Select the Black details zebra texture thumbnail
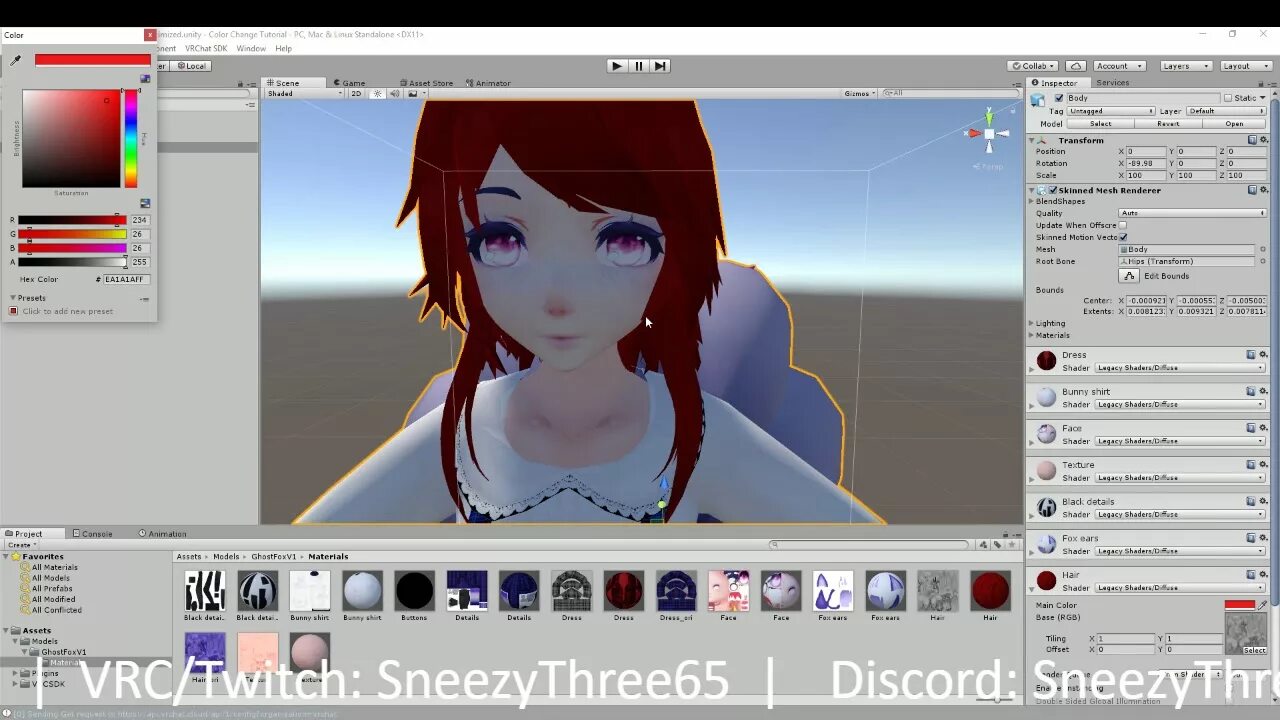The image size is (1280, 720). click(x=204, y=591)
